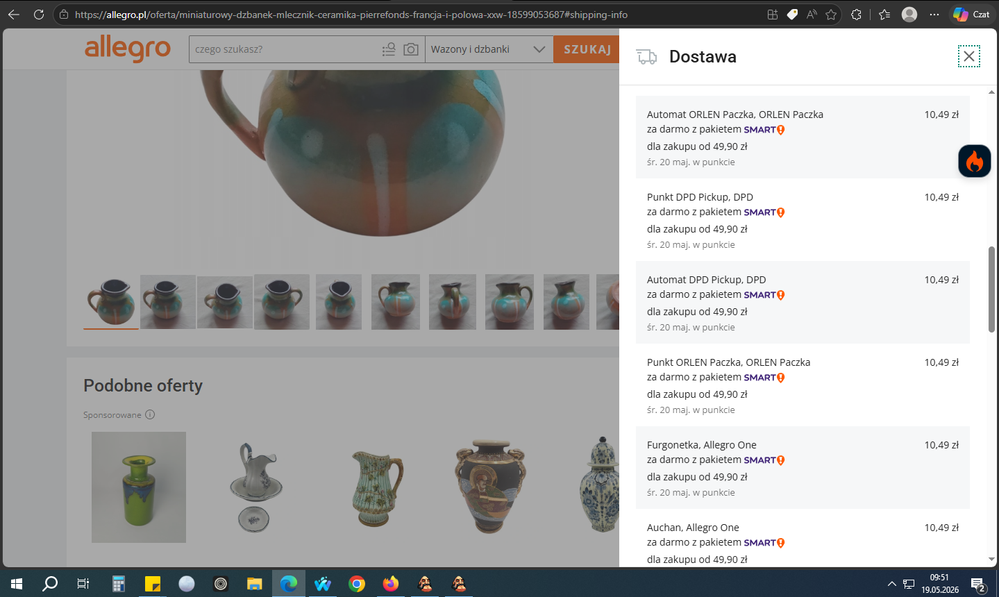Select the eighth jug thumbnail
The height and width of the screenshot is (597, 999).
coord(509,302)
